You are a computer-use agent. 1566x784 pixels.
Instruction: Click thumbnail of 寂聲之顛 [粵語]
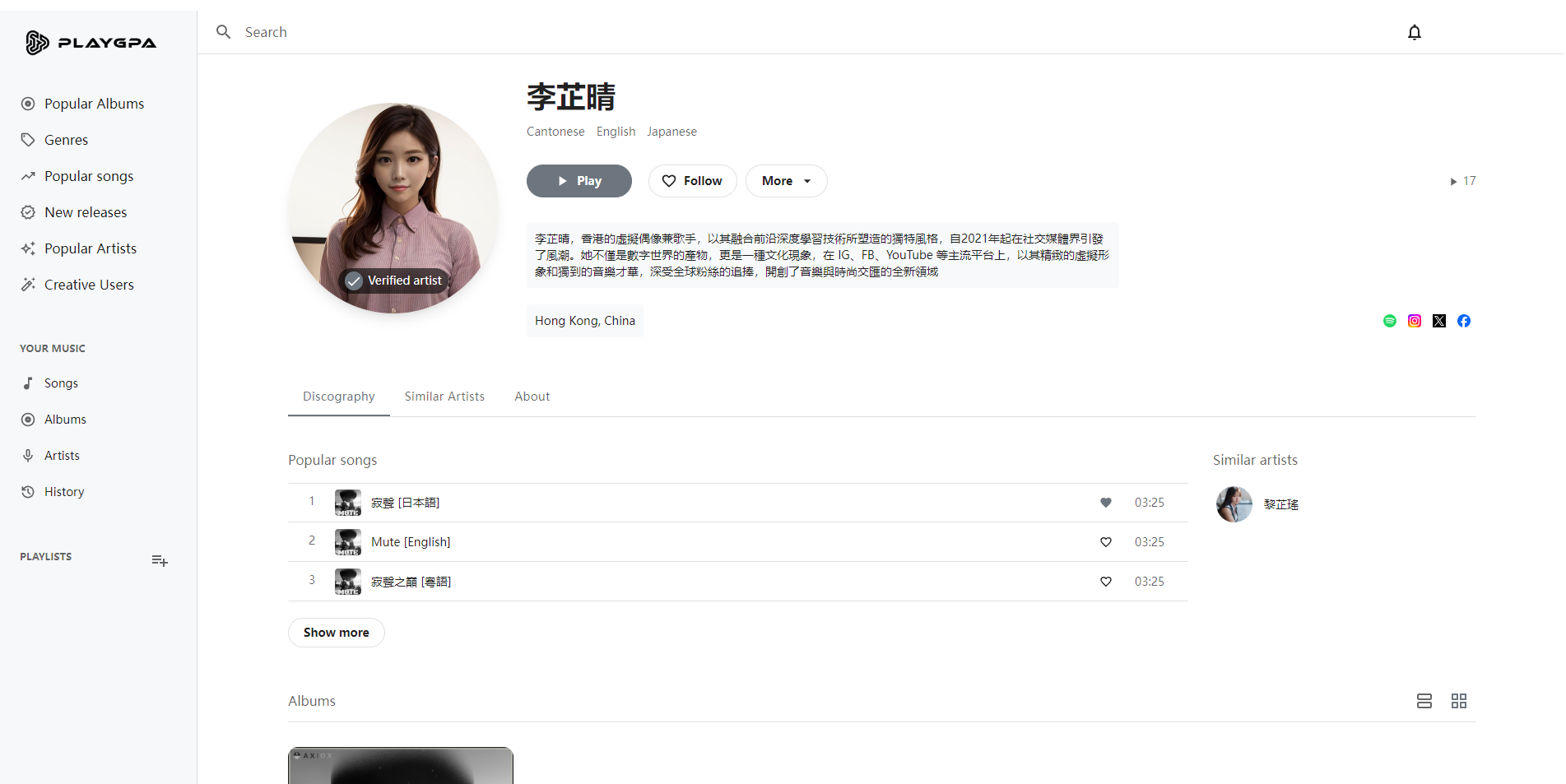tap(348, 582)
